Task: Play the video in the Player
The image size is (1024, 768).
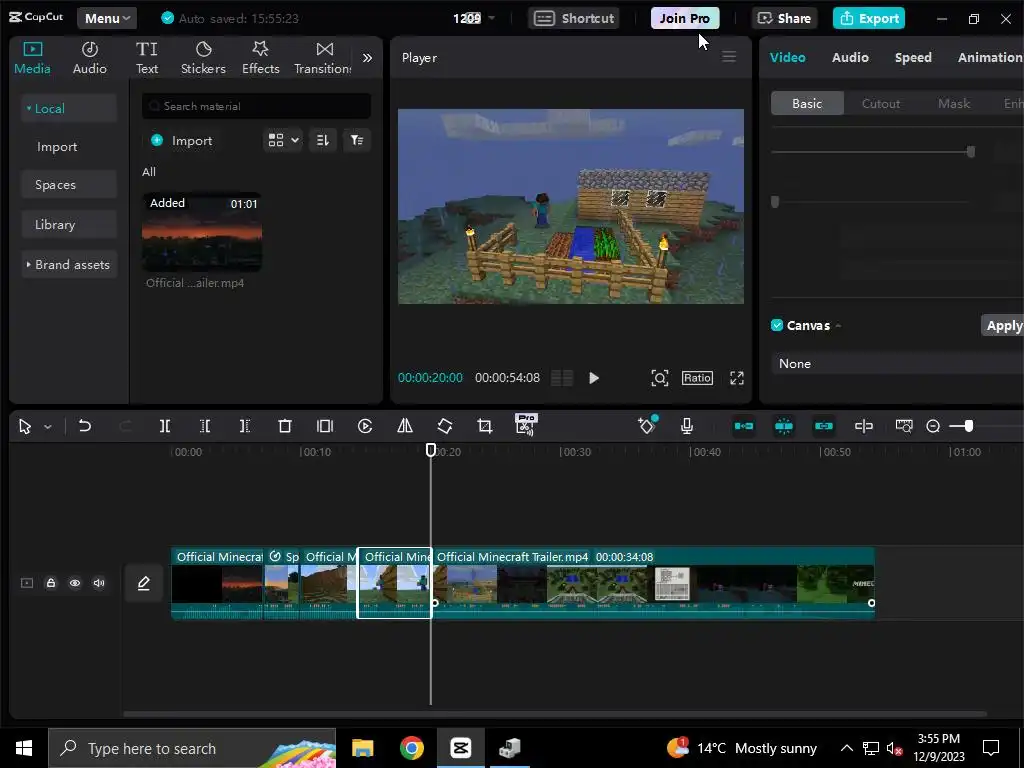Action: coord(594,378)
